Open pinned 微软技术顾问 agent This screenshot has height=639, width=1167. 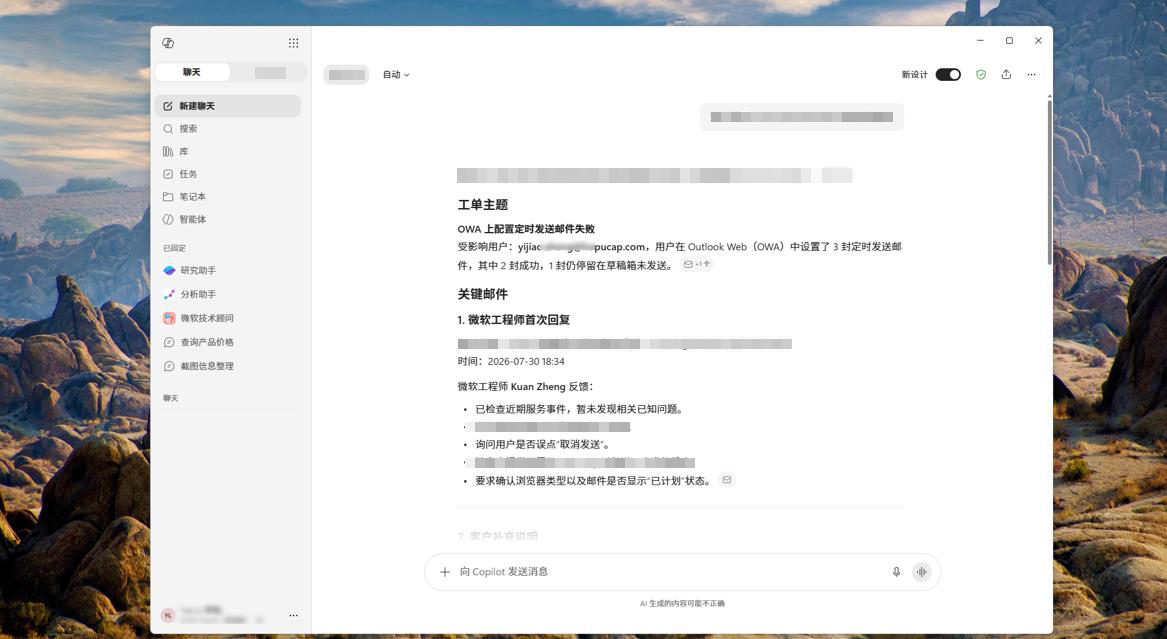coord(228,318)
